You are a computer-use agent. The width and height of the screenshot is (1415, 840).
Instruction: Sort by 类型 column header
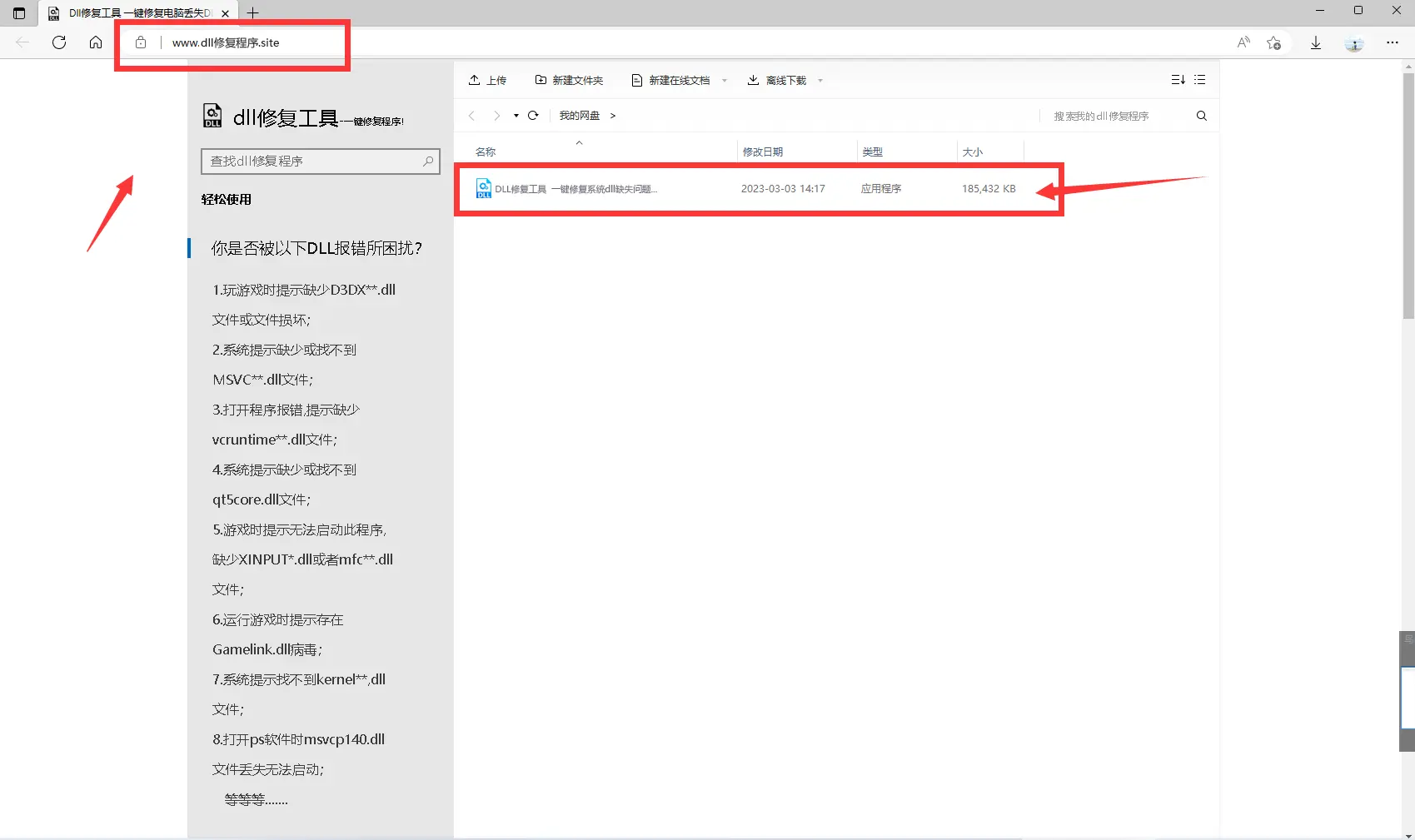pyautogui.click(x=873, y=152)
